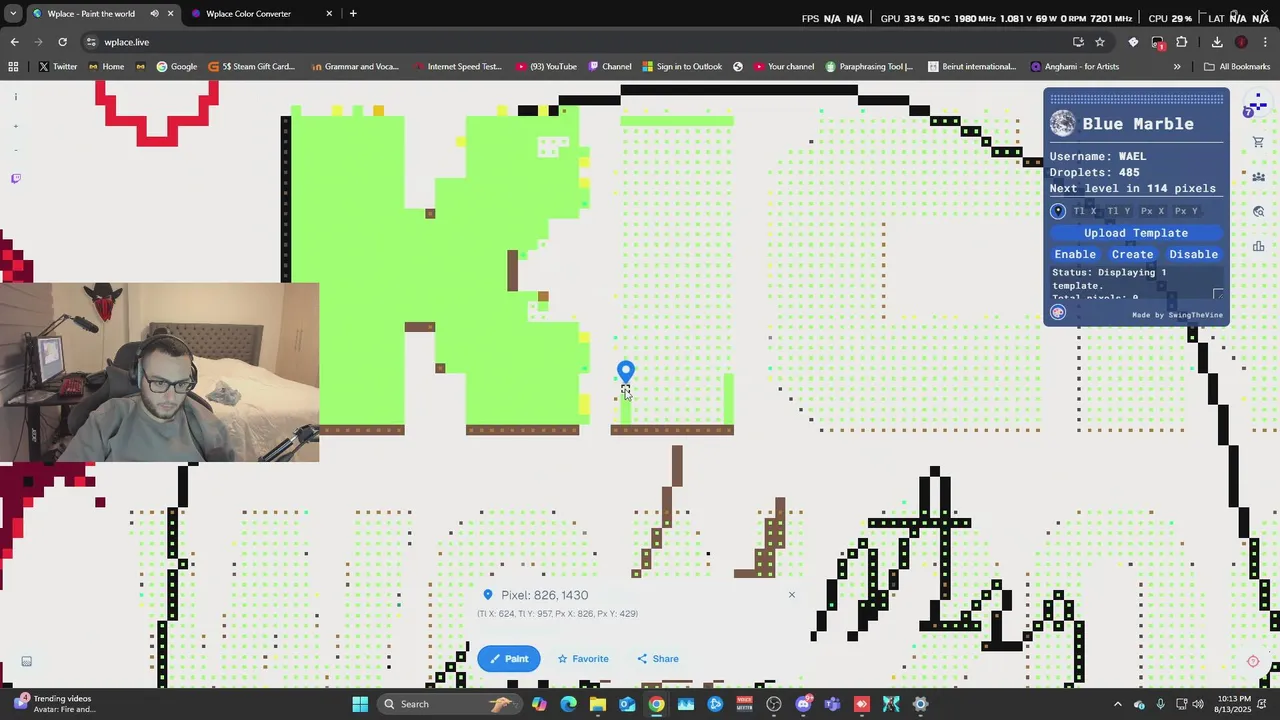
Task: Add the pixel to Favorite
Action: 583,658
